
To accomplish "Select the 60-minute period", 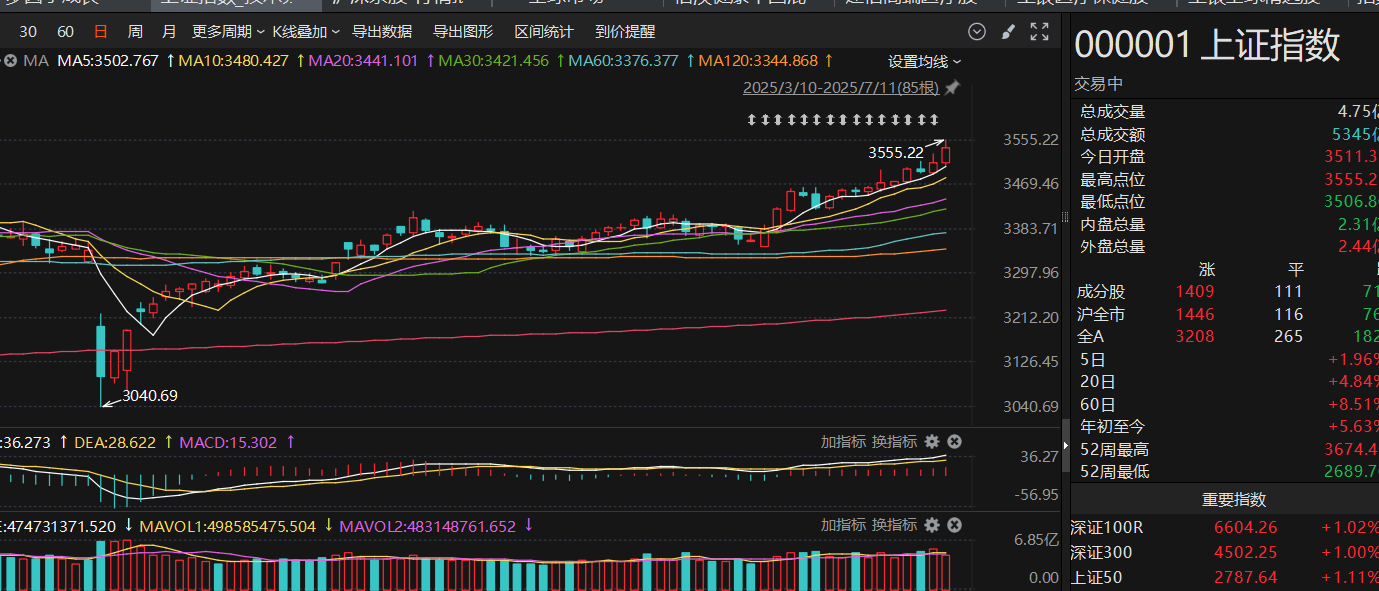I will 65,31.
